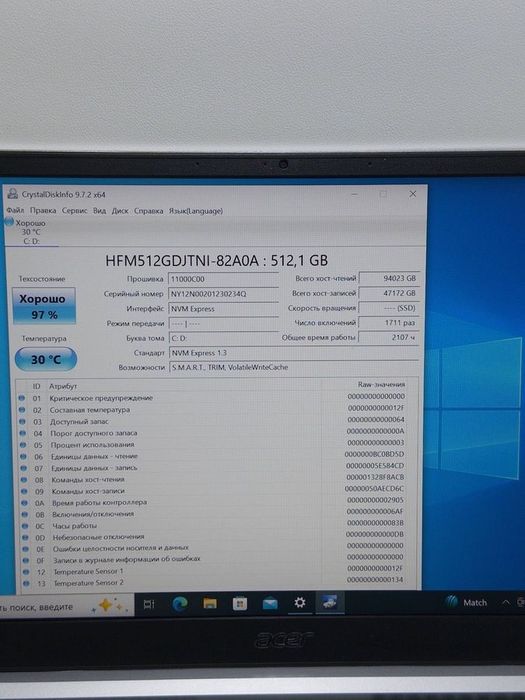Image resolution: width=525 pixels, height=700 pixels.
Task: Click the Стандарт field NVM Express 1.3
Action: coord(294,353)
